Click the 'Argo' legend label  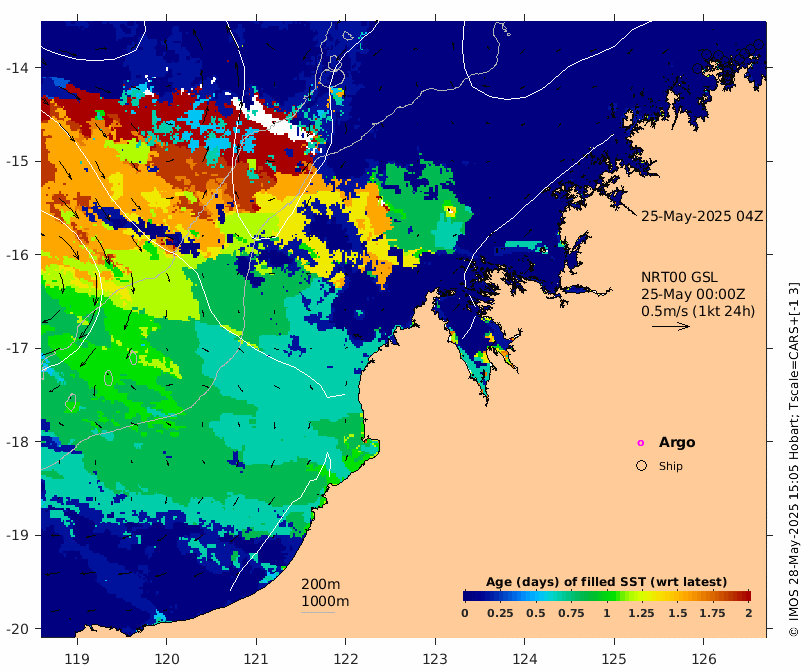click(x=677, y=443)
